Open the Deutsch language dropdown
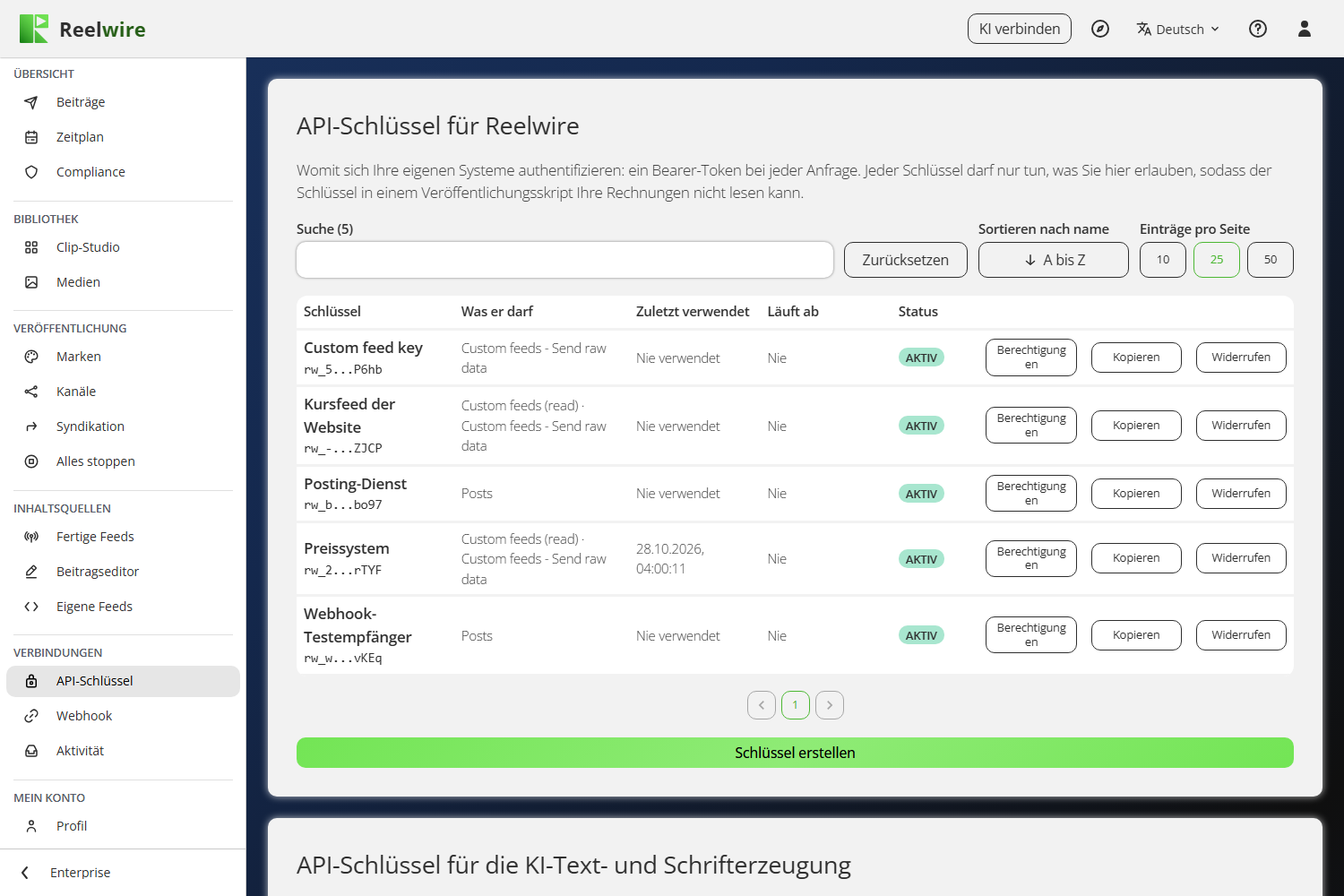The image size is (1344, 896). 1177,29
